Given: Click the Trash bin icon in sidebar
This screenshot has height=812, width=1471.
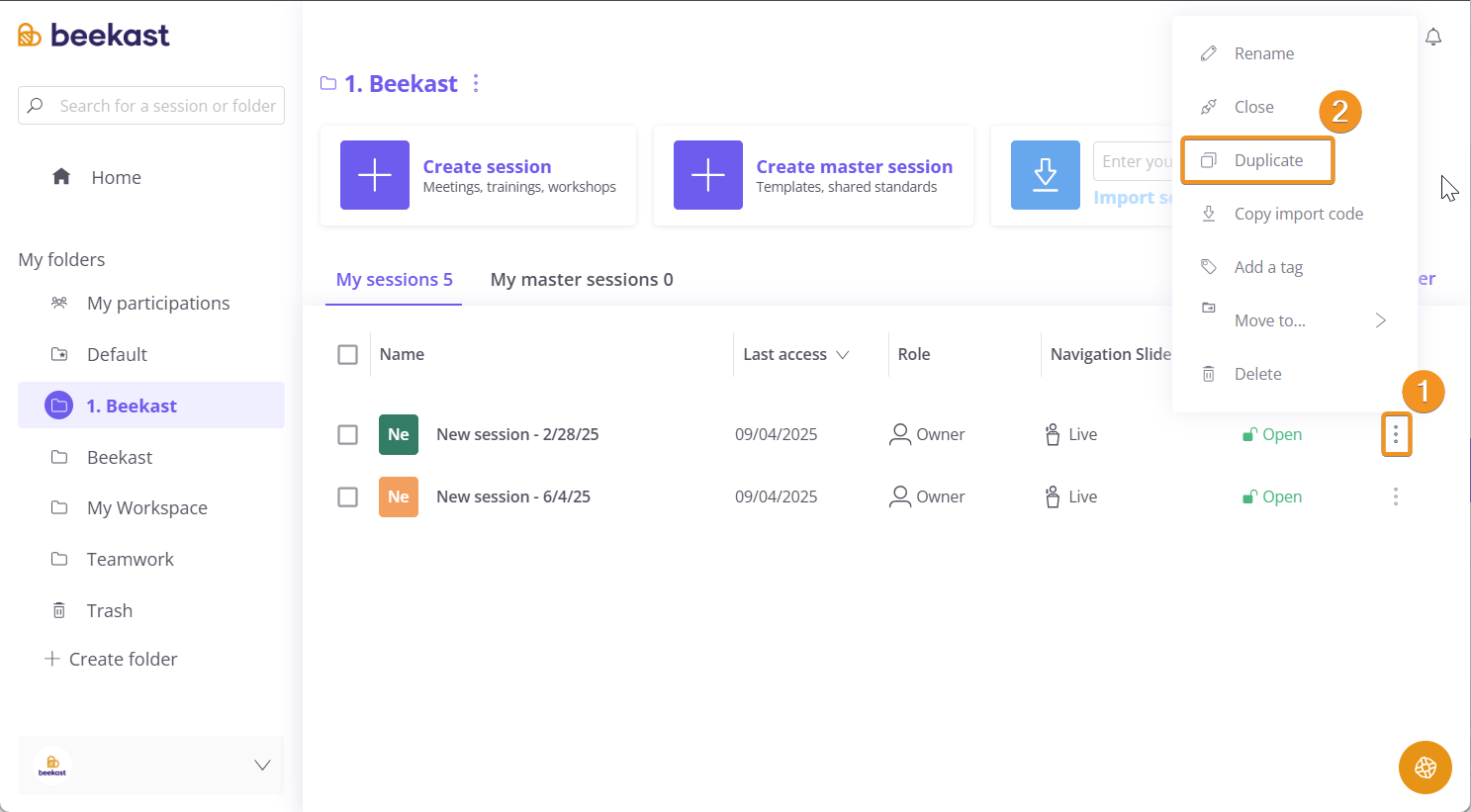Looking at the screenshot, I should coord(59,610).
